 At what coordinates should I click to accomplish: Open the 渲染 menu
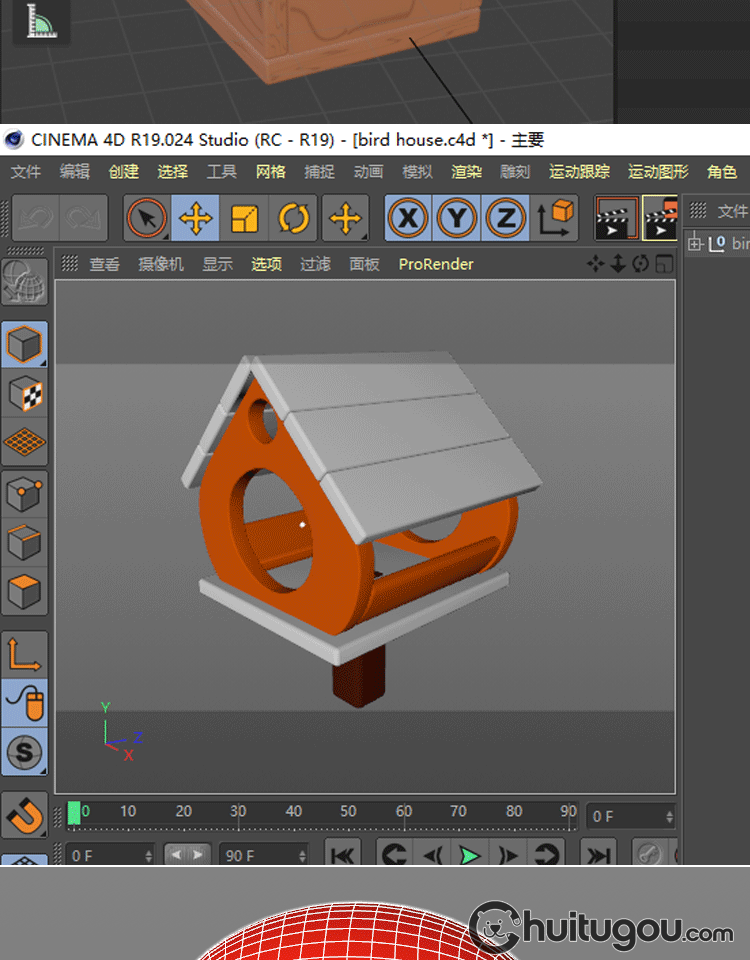pos(467,172)
